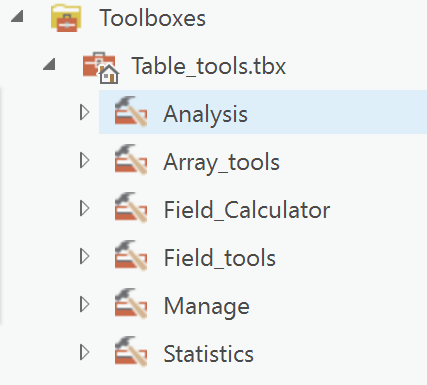Click the Toolboxes folder icon
427x385 pixels.
coord(66,18)
